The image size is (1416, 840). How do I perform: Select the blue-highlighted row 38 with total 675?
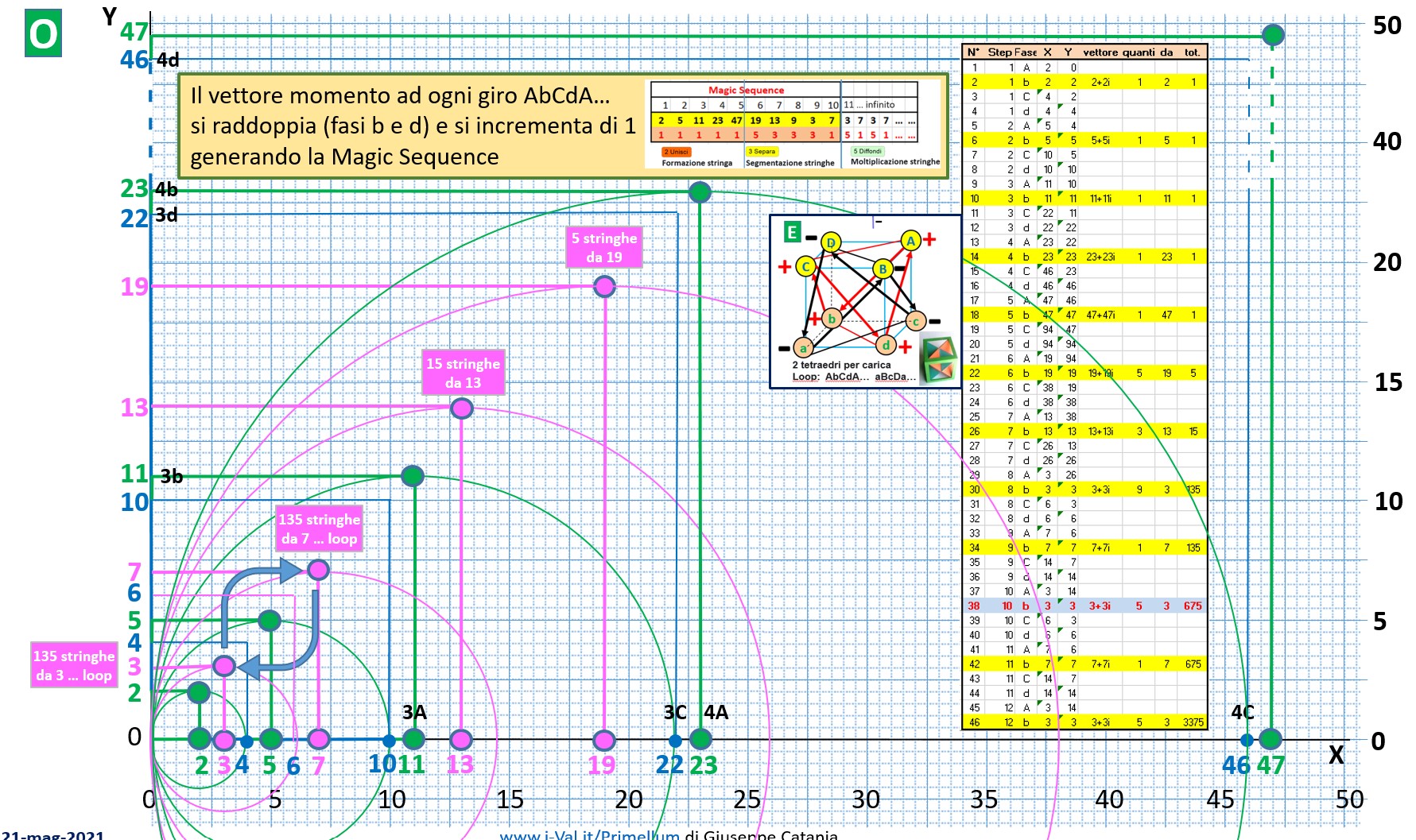pos(1084,606)
